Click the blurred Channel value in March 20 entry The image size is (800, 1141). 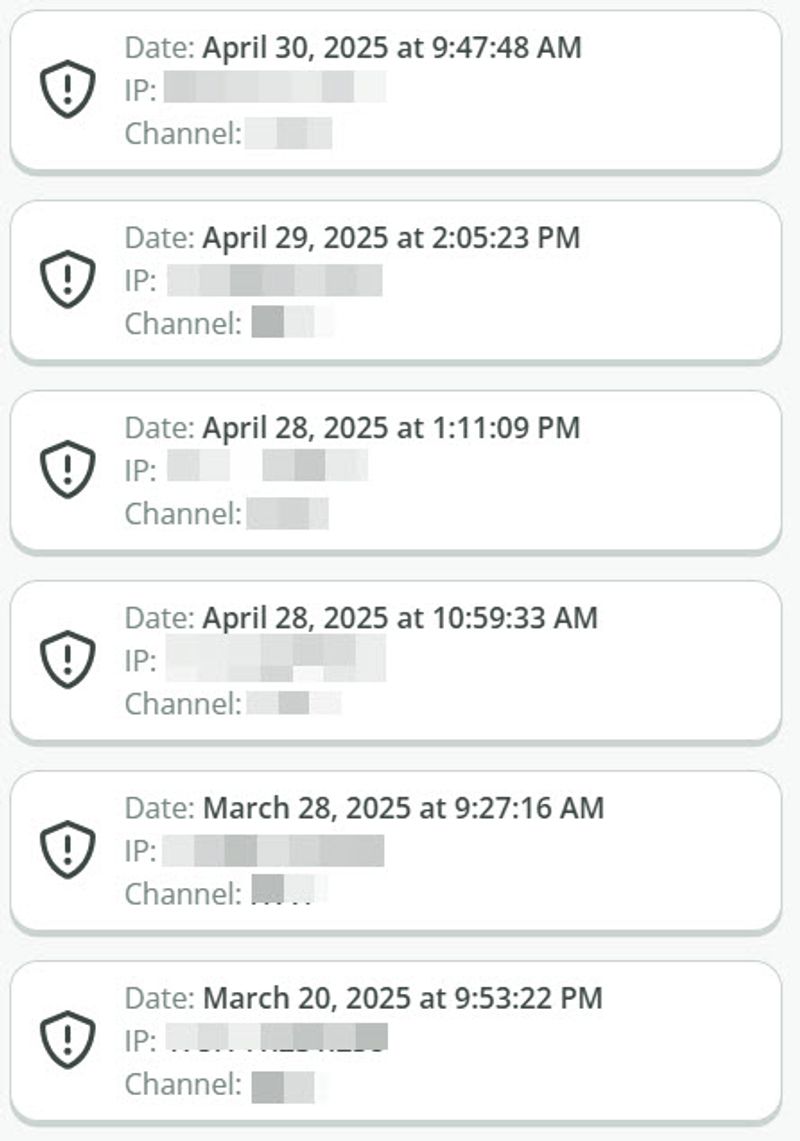tap(284, 1086)
